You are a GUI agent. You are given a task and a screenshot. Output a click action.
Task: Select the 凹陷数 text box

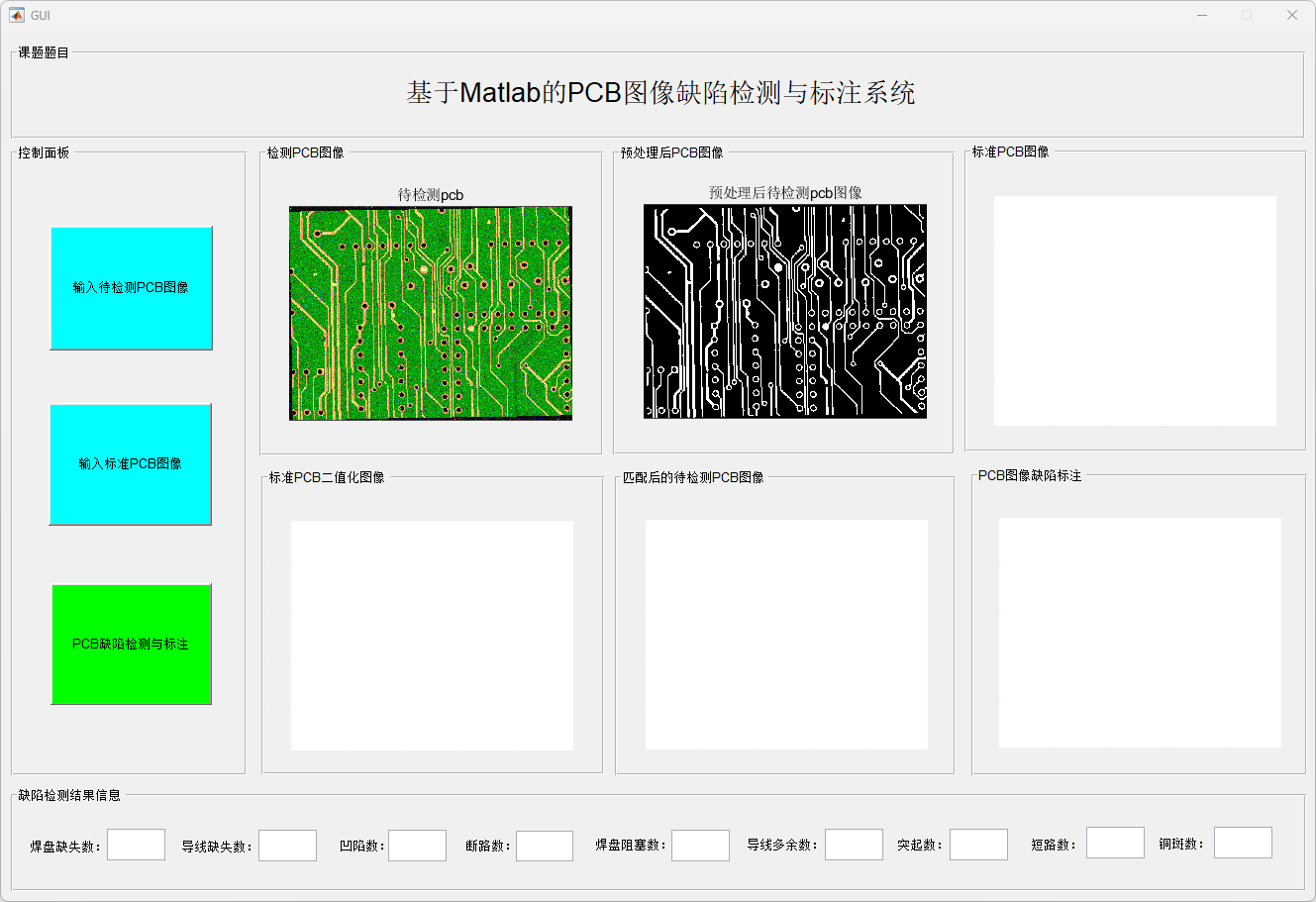(x=417, y=846)
